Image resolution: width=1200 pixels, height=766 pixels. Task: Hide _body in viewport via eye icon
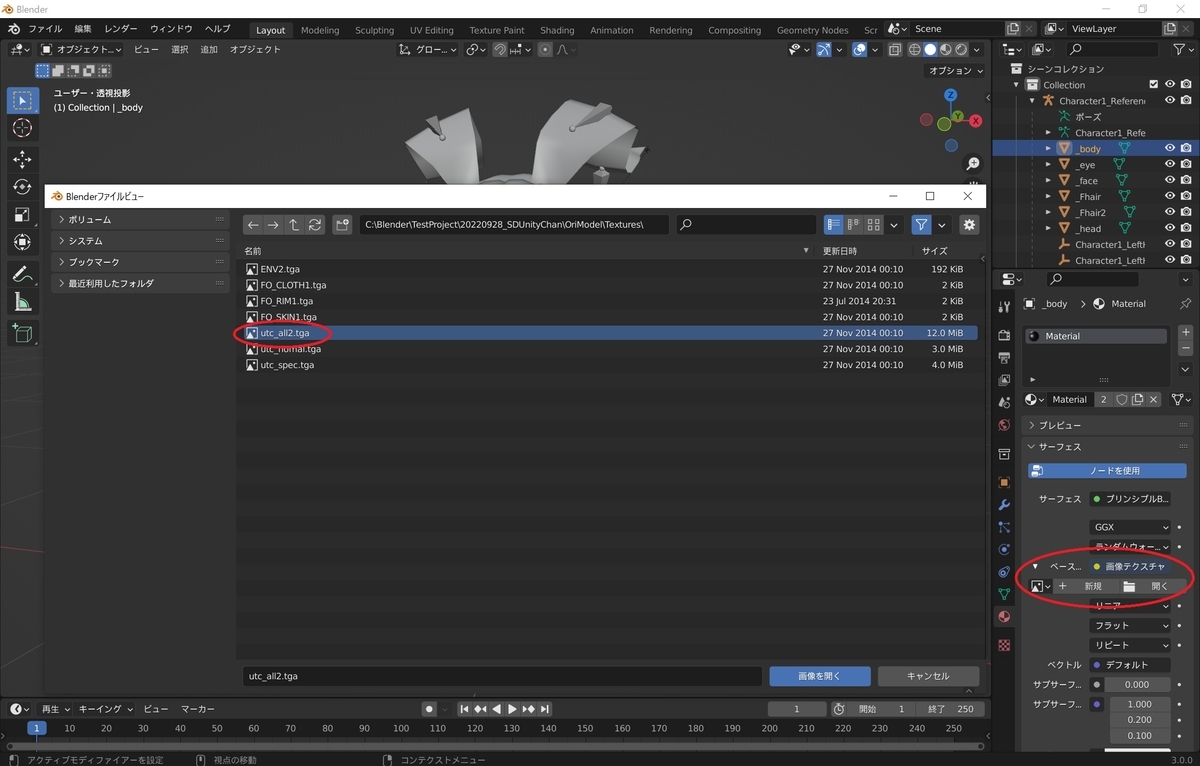[x=1170, y=148]
